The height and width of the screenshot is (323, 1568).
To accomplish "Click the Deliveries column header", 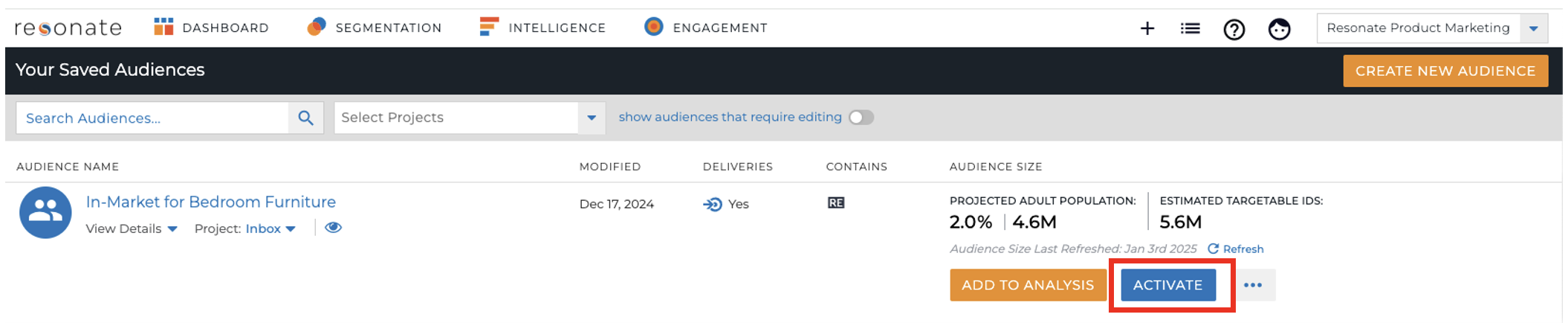I will [x=738, y=167].
